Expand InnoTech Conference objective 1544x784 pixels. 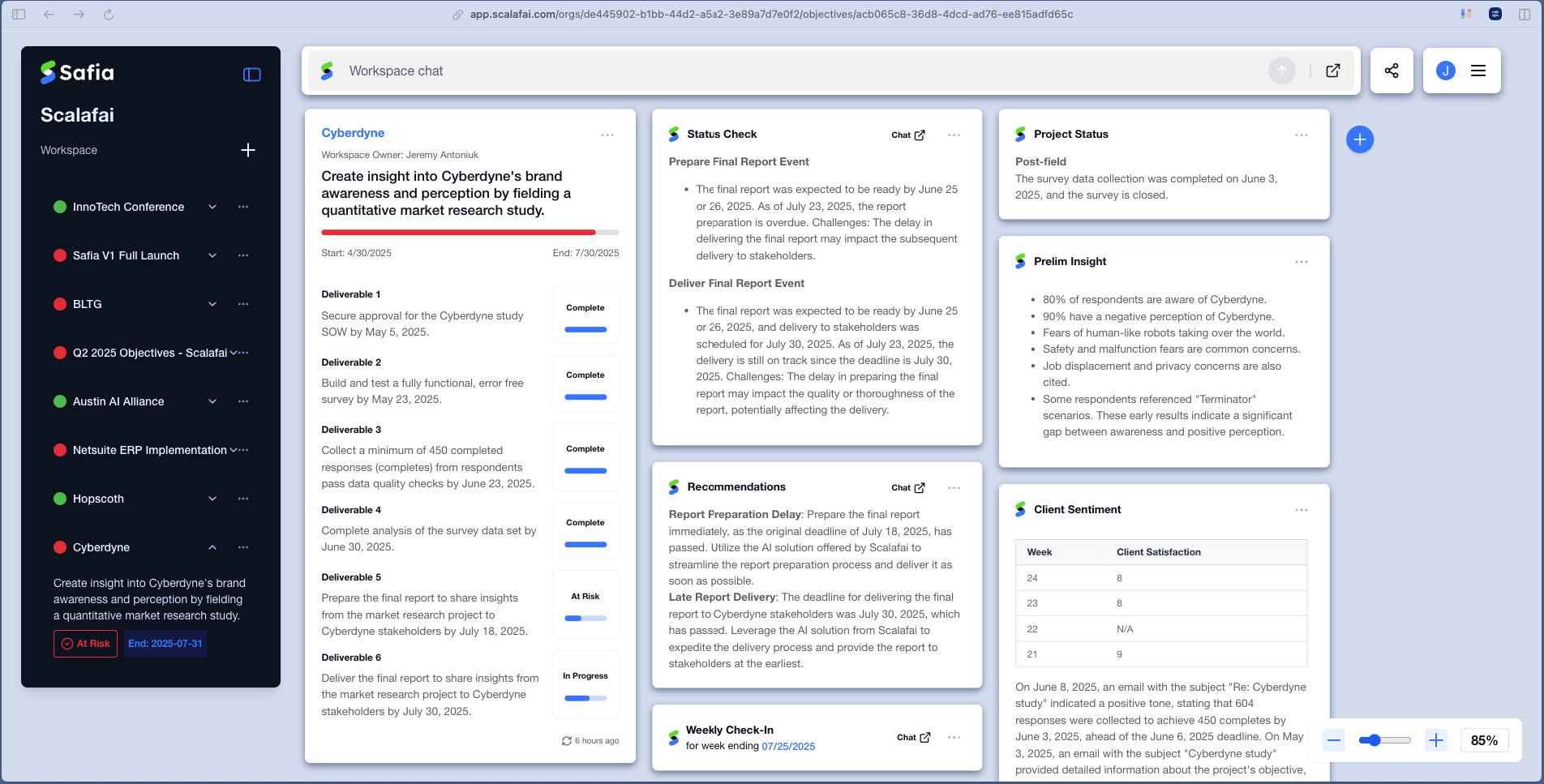(212, 207)
